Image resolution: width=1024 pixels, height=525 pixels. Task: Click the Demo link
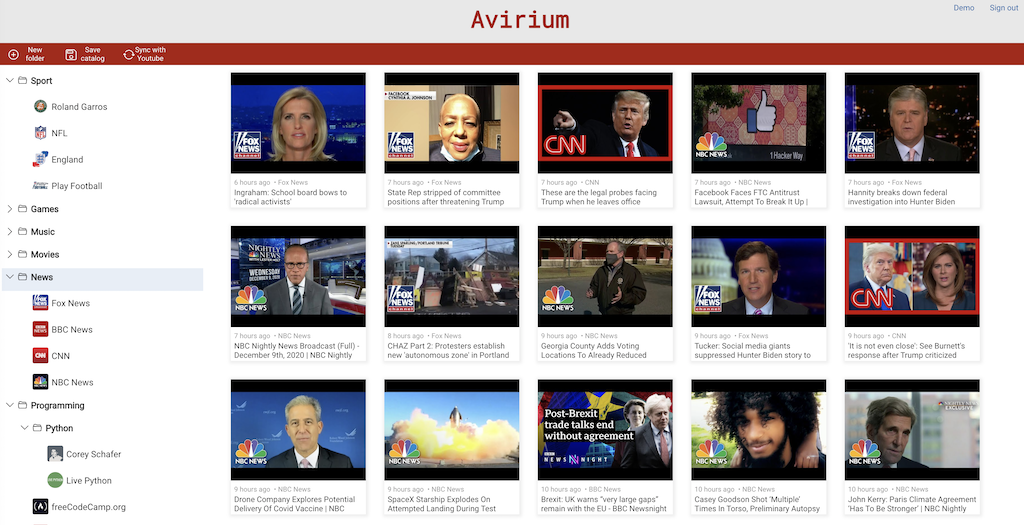pos(963,8)
